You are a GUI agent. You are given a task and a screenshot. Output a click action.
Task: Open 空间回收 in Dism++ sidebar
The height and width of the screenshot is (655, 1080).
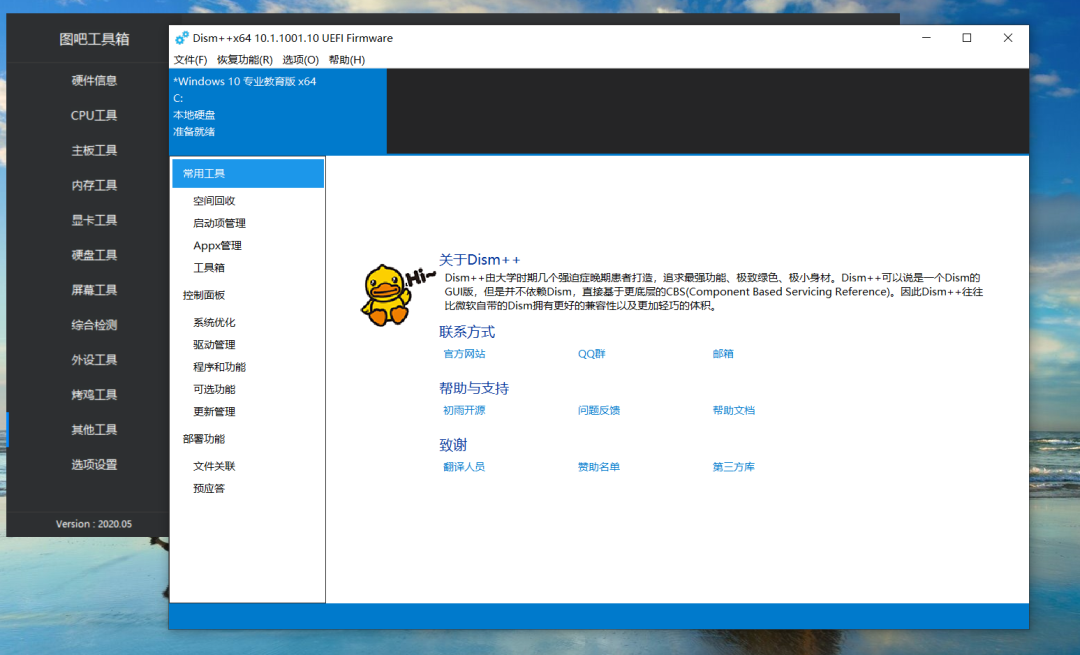214,200
